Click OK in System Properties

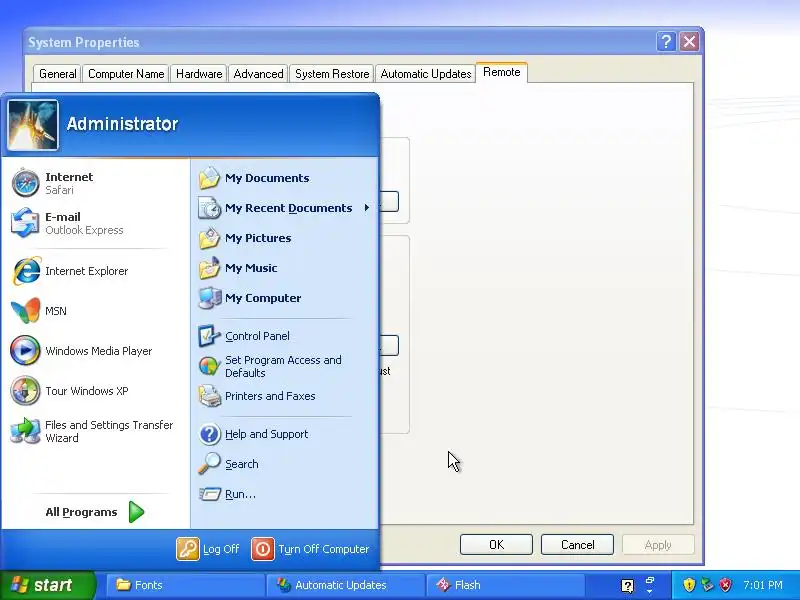(x=496, y=545)
